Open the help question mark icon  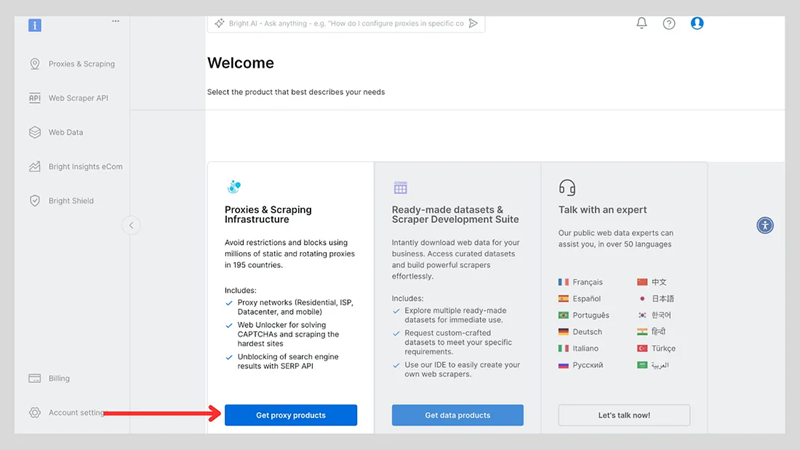click(x=669, y=23)
